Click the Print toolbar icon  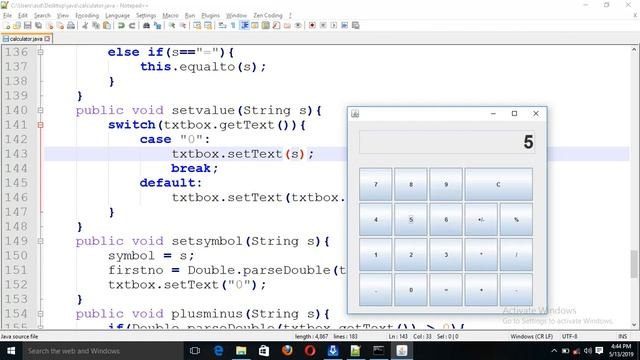point(71,25)
